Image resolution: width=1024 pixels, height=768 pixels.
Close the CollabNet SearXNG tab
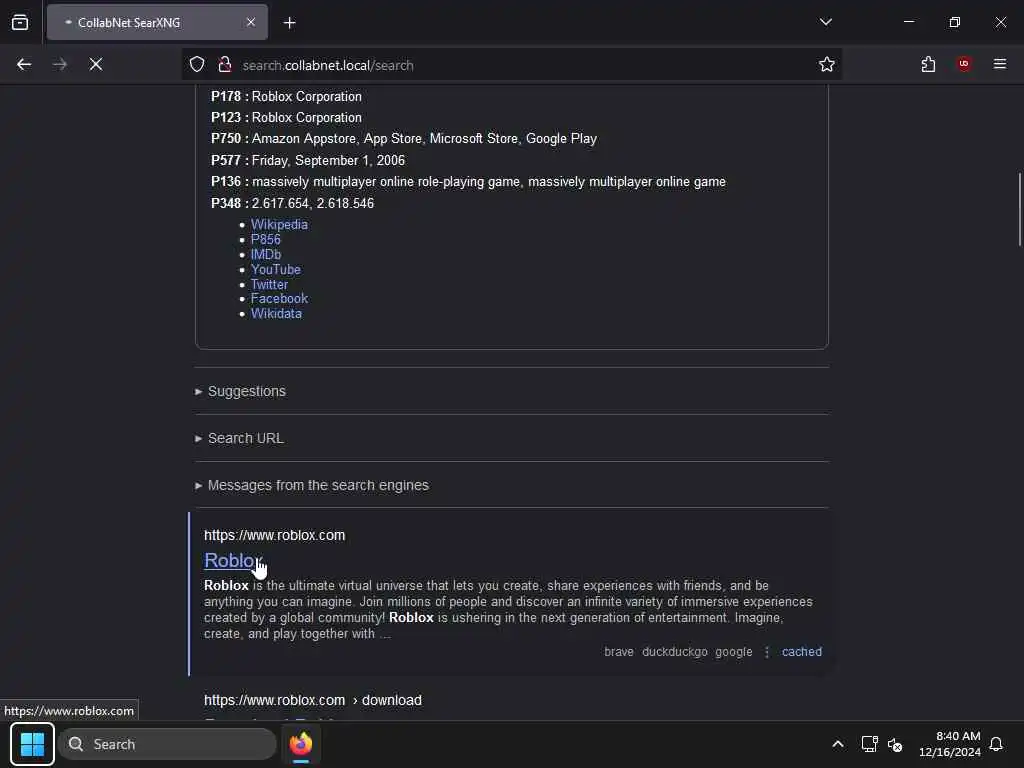click(x=251, y=23)
